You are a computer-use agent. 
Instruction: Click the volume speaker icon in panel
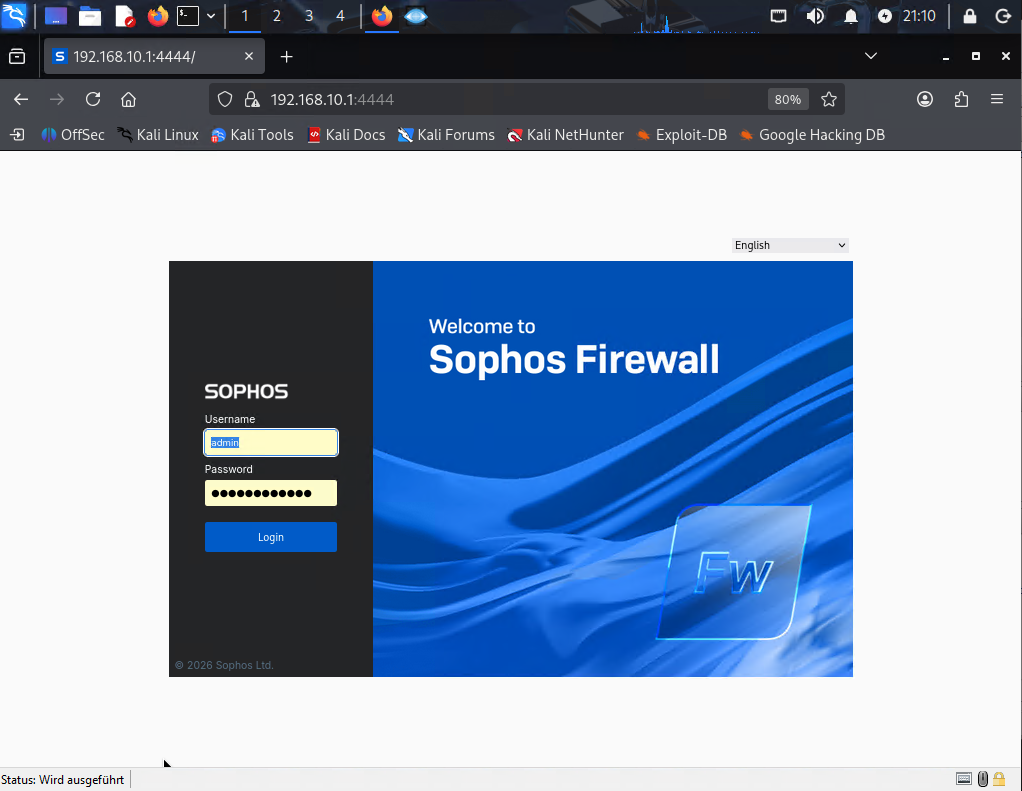pos(815,16)
